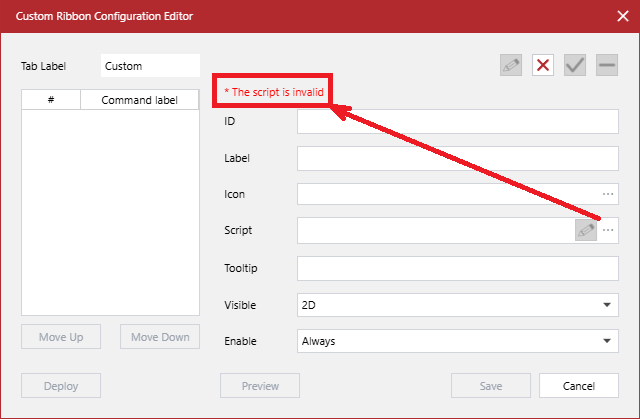Click the minus remove icon

pos(607,66)
